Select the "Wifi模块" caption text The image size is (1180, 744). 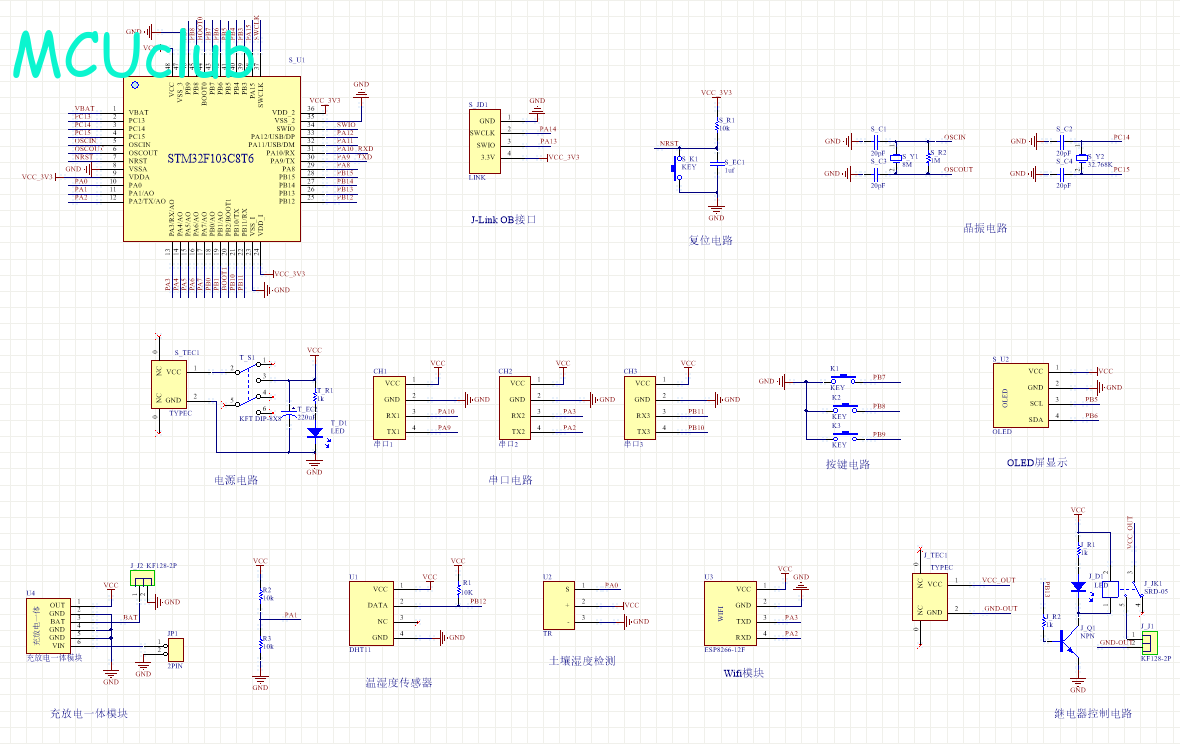pyautogui.click(x=743, y=673)
